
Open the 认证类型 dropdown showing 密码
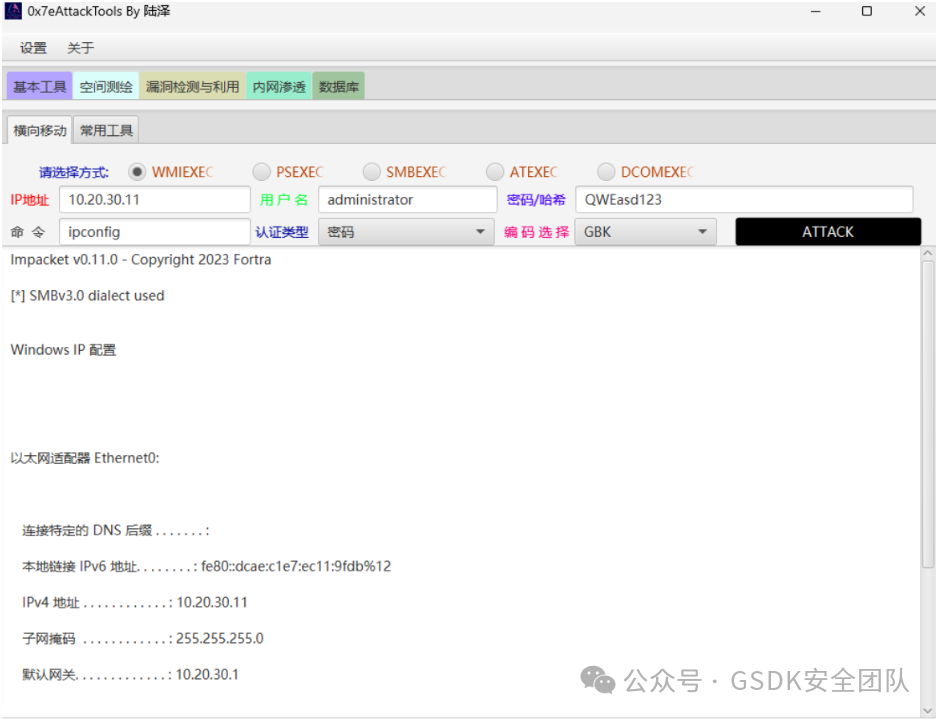[406, 232]
